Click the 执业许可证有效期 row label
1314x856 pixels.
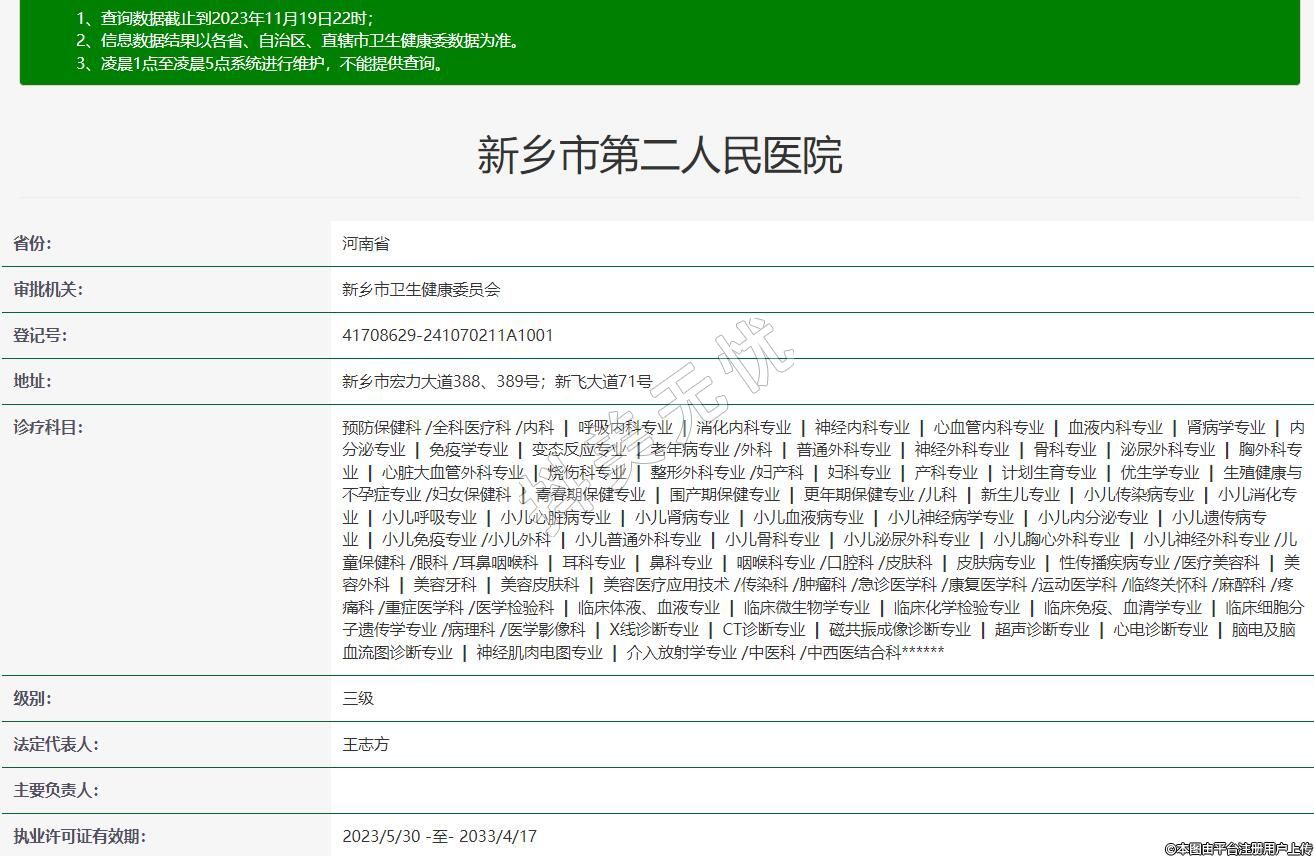(79, 836)
